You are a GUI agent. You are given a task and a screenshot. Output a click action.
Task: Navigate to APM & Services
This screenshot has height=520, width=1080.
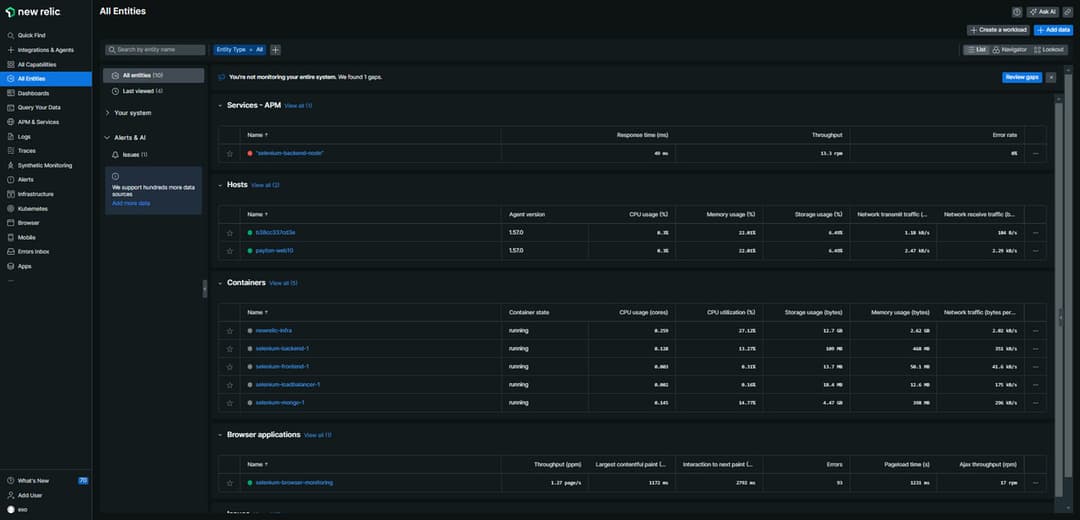[x=45, y=122]
